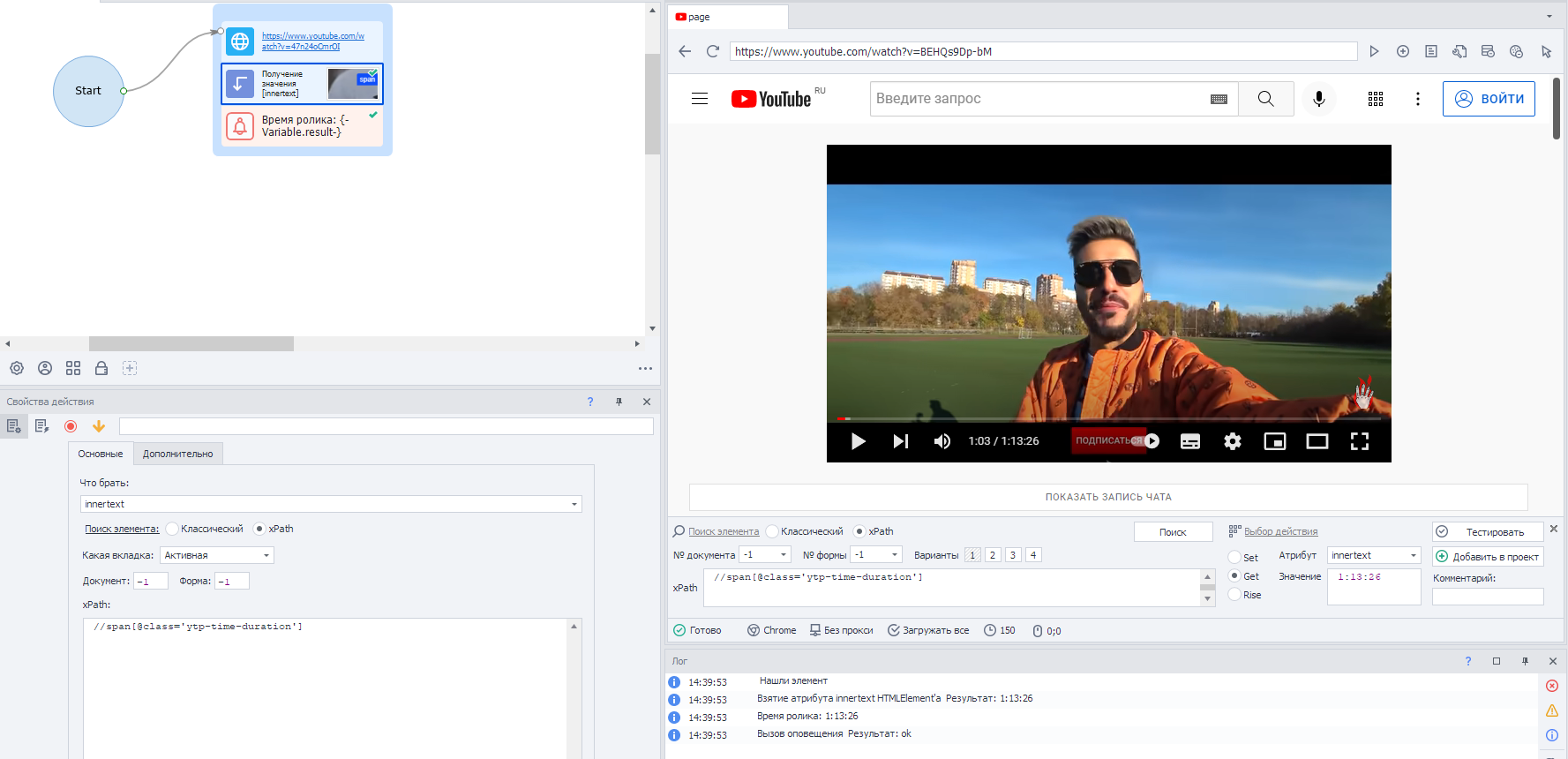The height and width of the screenshot is (759, 1568).
Task: Click the Тестировать button
Action: coord(1488,531)
